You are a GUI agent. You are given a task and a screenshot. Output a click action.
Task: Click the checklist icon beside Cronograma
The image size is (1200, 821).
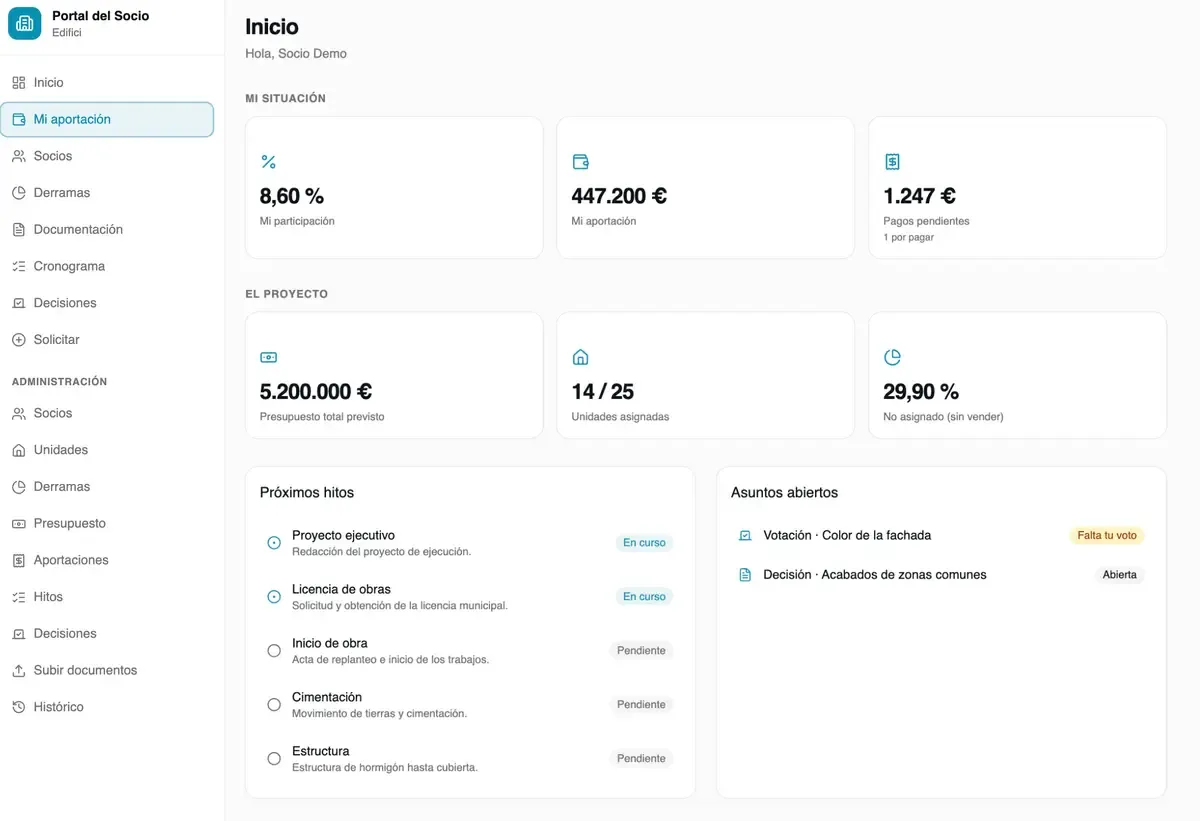19,266
